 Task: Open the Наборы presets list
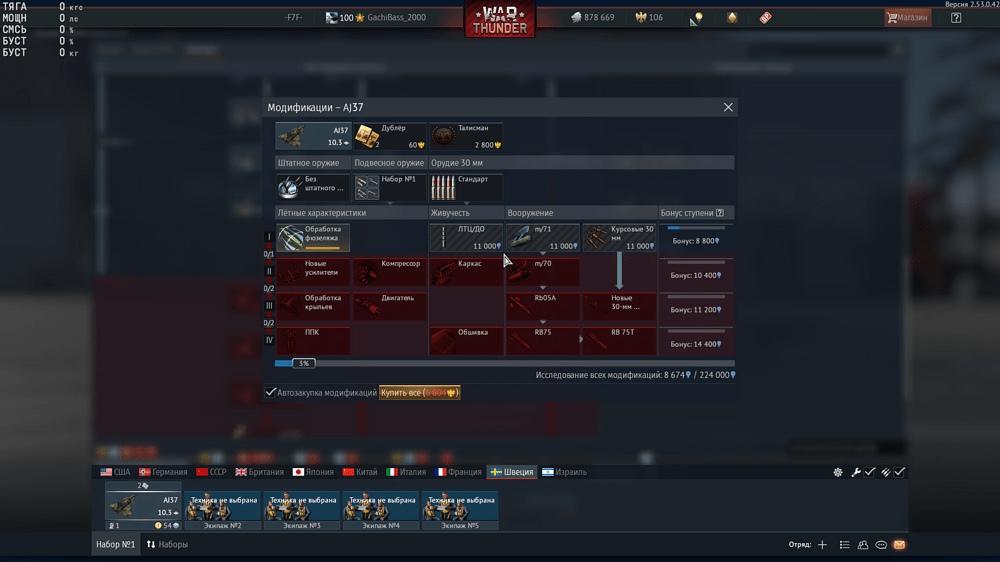coord(168,545)
